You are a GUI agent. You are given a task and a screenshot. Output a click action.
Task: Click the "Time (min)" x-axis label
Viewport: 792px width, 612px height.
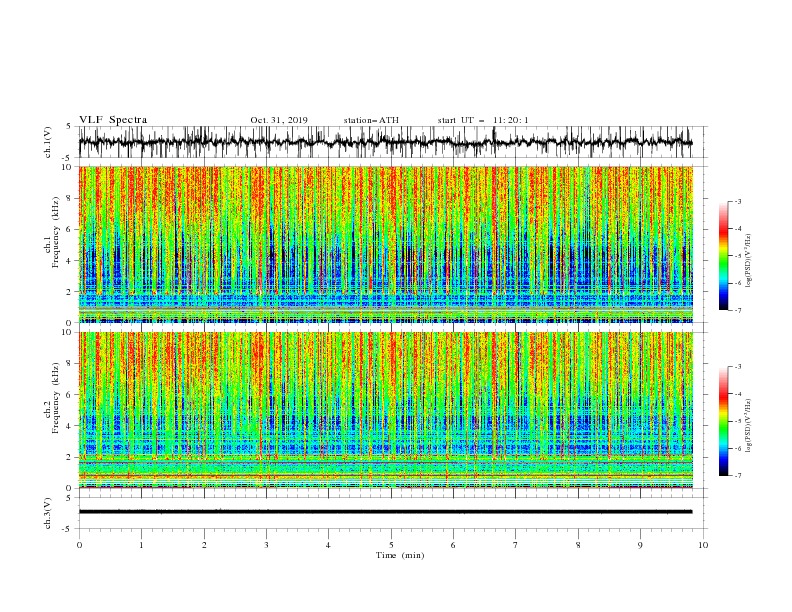click(400, 555)
